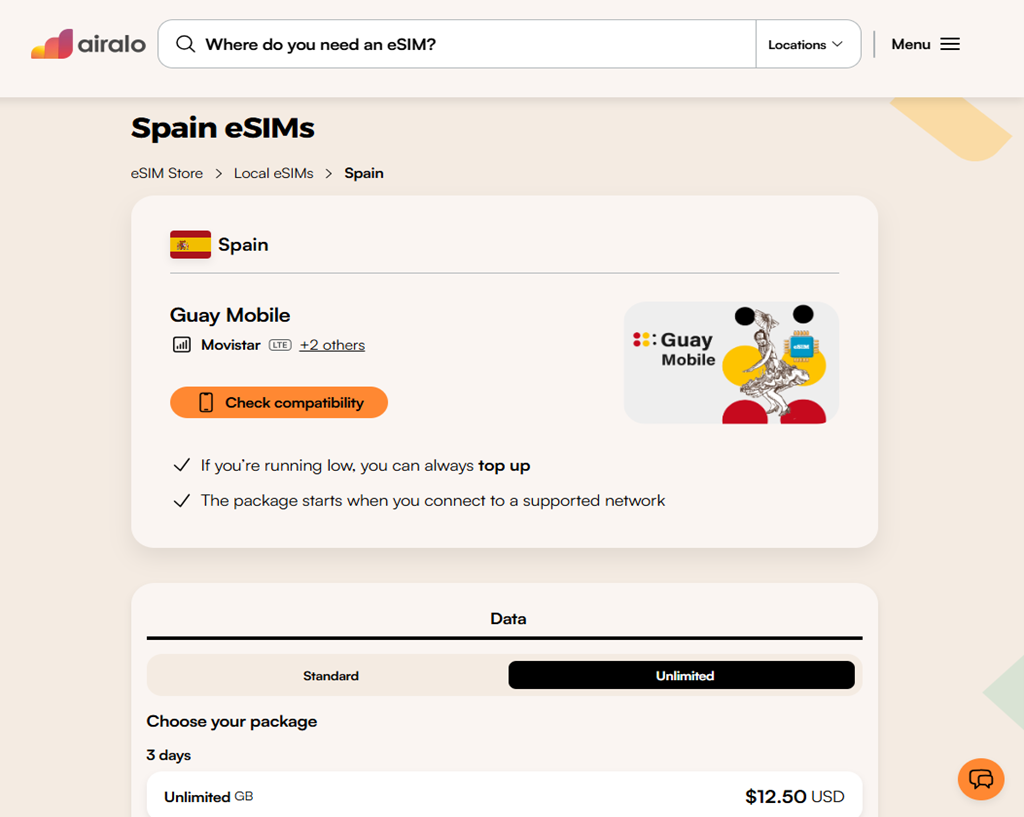Expand the +2 others networks list
This screenshot has height=817, width=1024.
coord(332,345)
